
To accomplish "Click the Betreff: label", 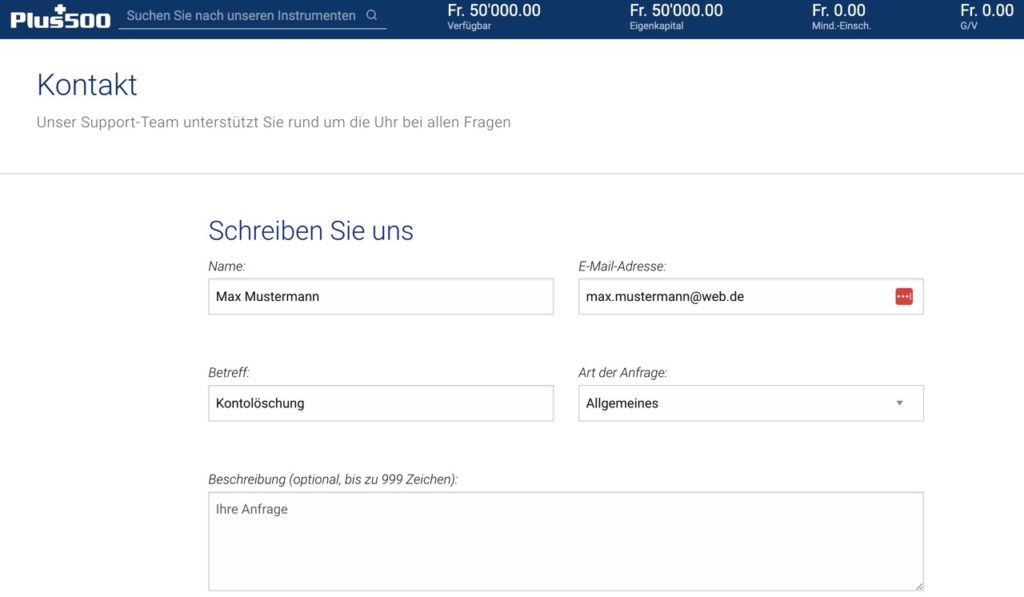I will coord(229,373).
